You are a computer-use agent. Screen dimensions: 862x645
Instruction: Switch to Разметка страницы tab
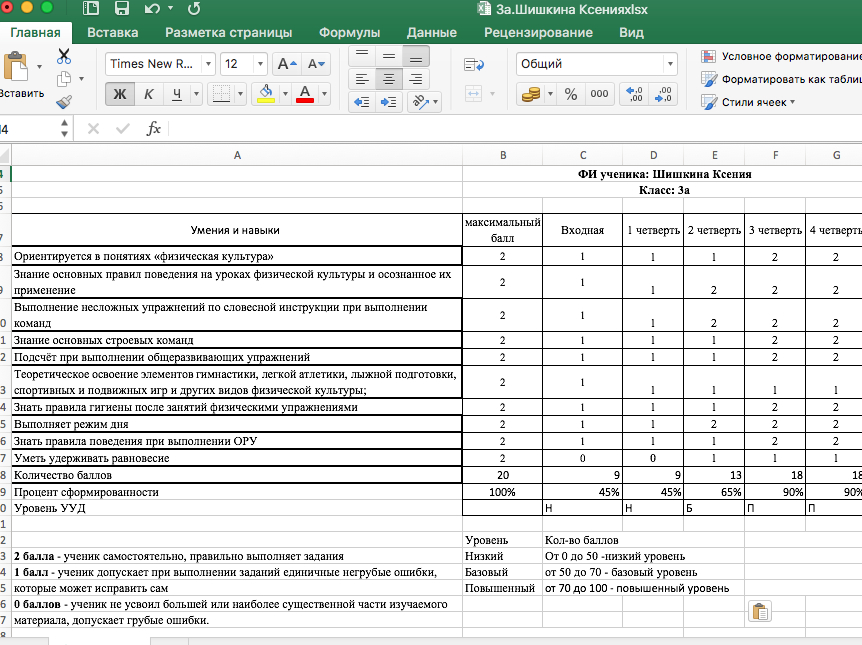(x=229, y=32)
